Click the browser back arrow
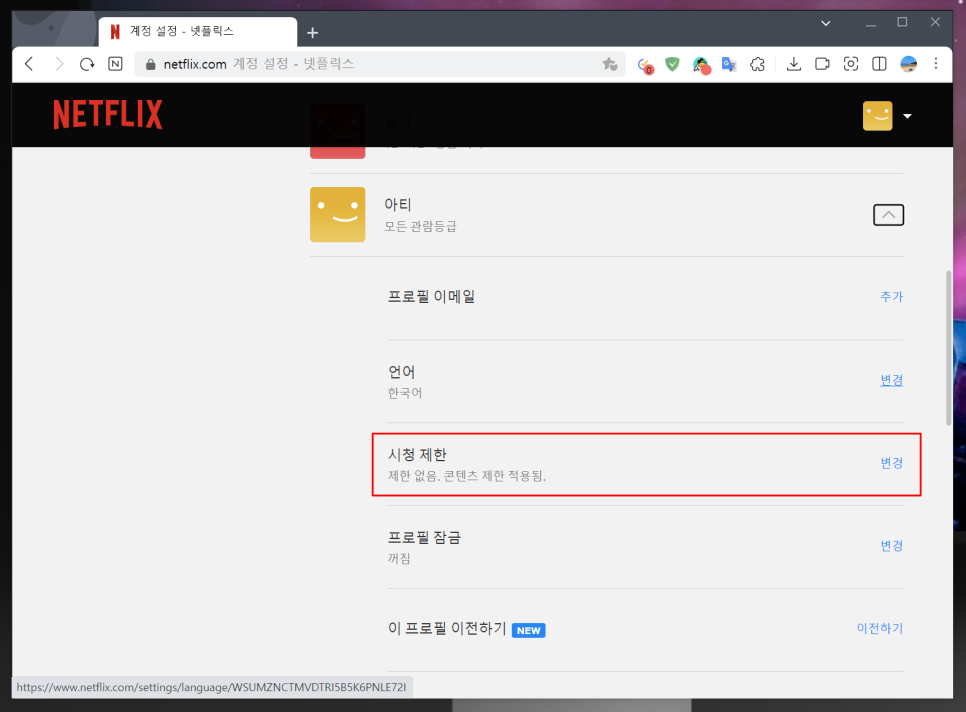The image size is (966, 712). click(x=29, y=63)
